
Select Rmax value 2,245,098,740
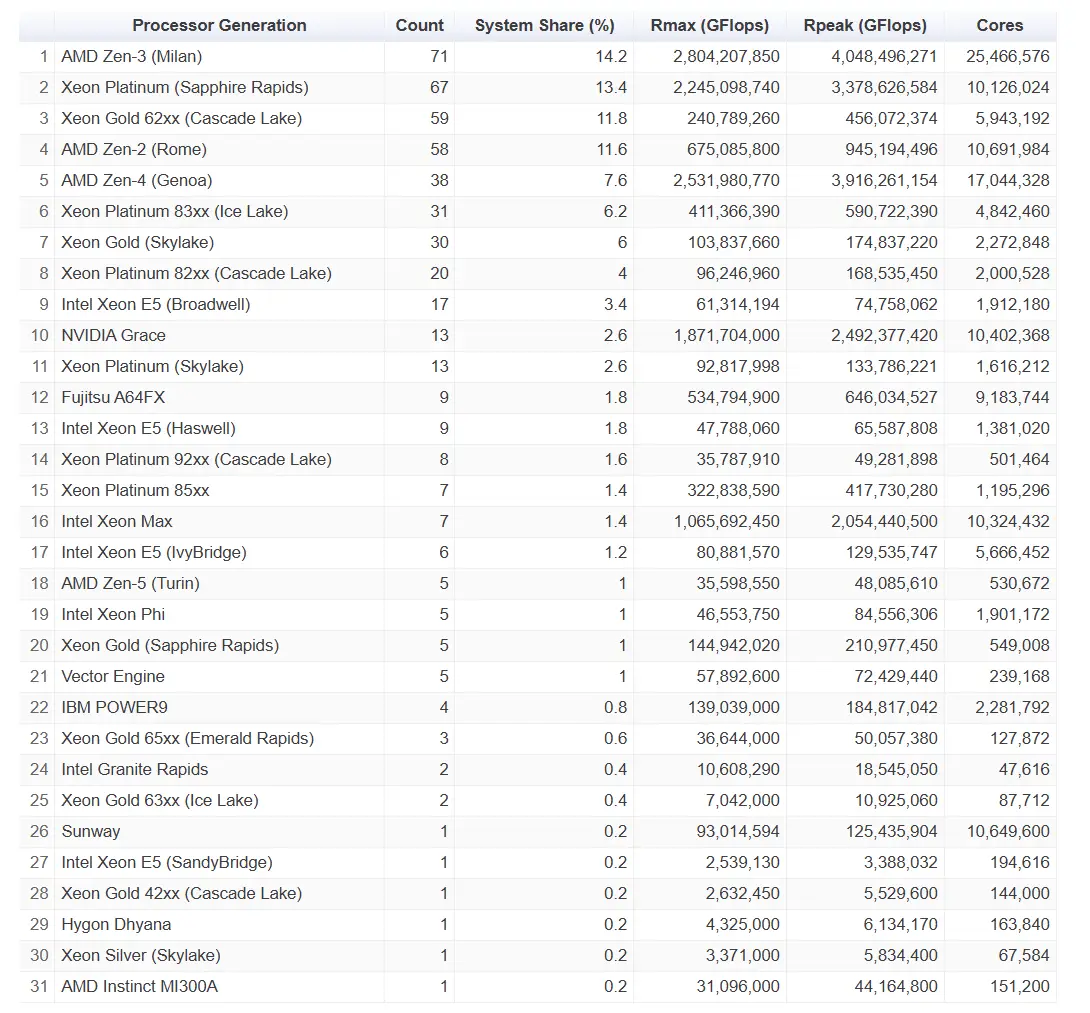point(726,88)
